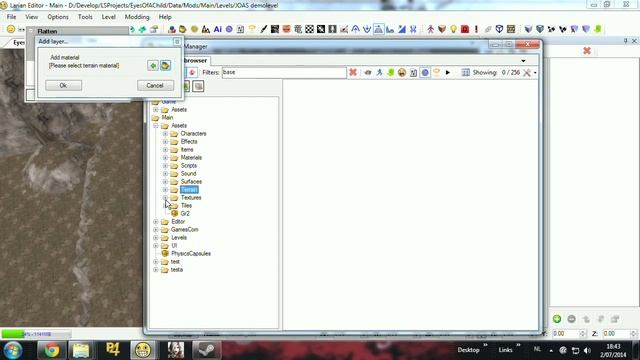Expand the Textures folder node
640x360 pixels.
[x=165, y=198]
